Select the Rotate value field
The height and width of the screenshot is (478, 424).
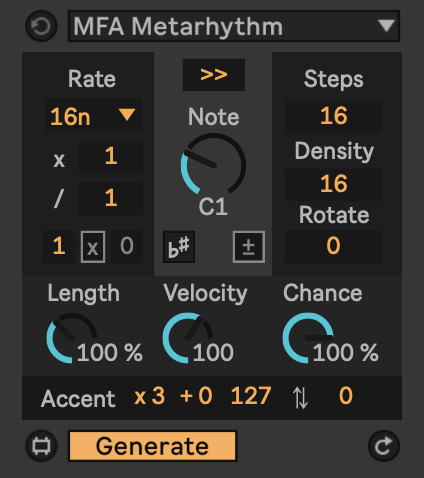tap(333, 246)
